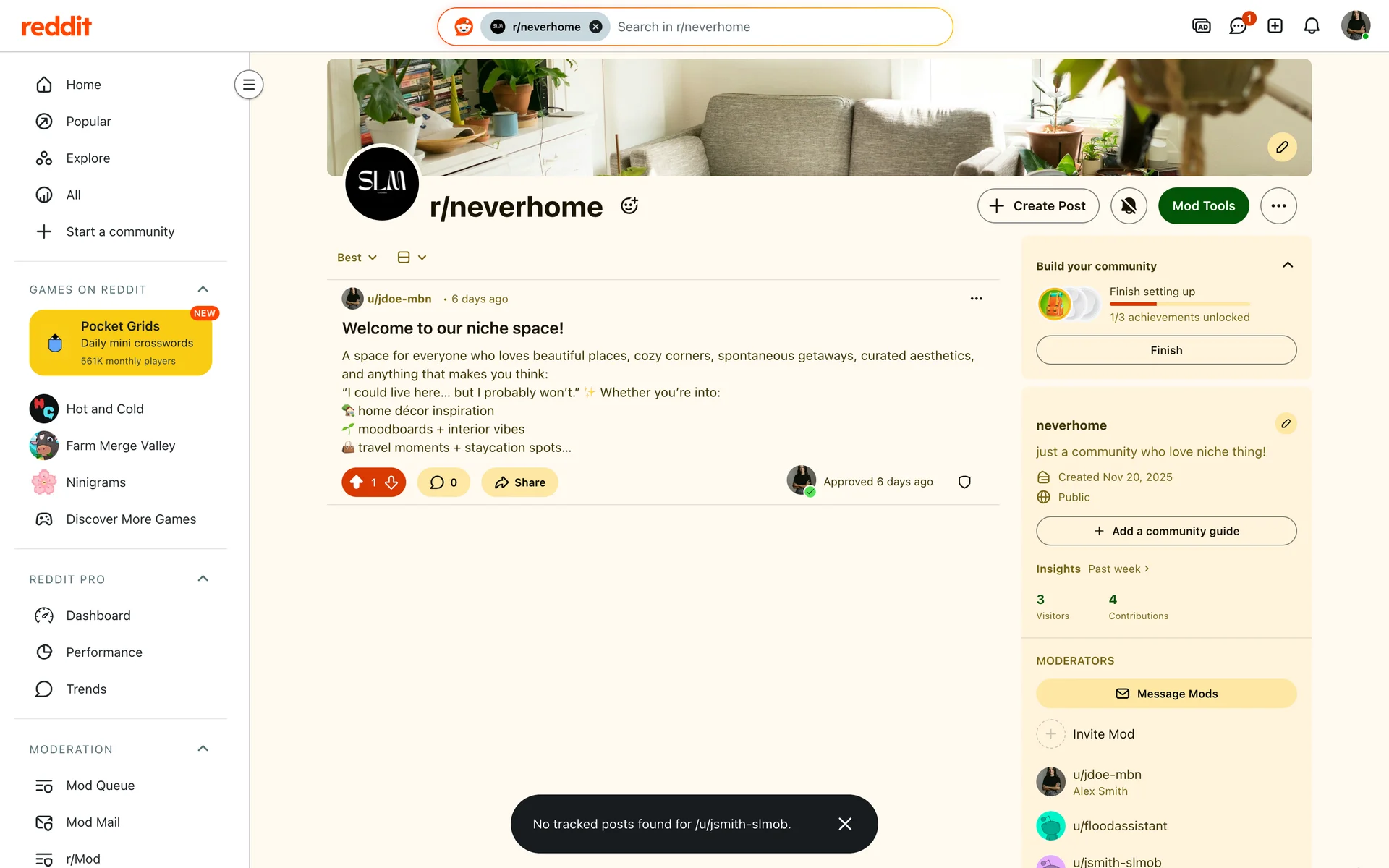Toggle the left sidebar menu button
The image size is (1389, 868).
click(249, 85)
